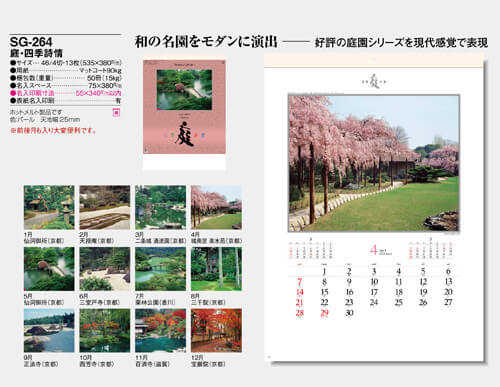Select the 4月 cherry blossom thumbnail

tap(216, 207)
